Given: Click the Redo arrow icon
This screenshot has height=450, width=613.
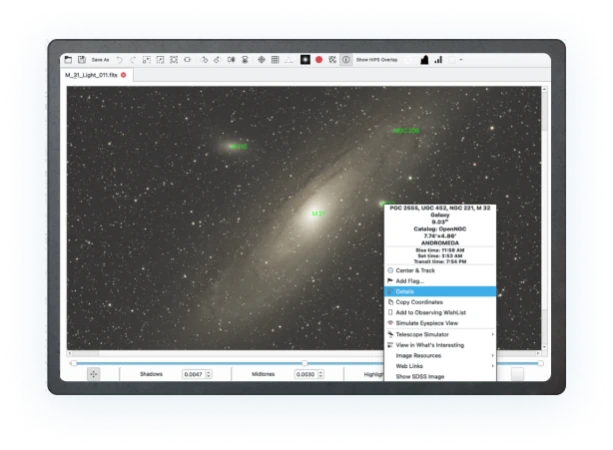Looking at the screenshot, I should pos(133,60).
